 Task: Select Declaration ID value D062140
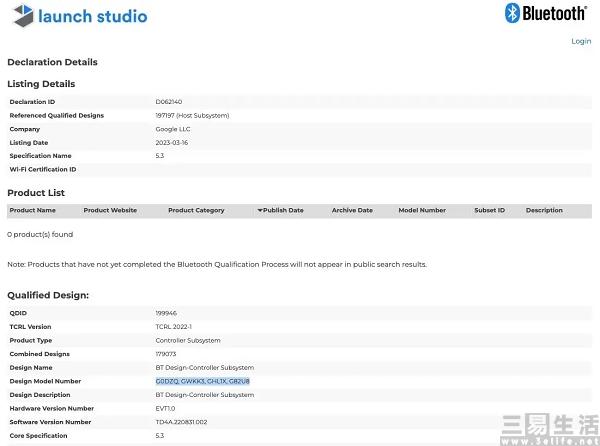pos(169,102)
